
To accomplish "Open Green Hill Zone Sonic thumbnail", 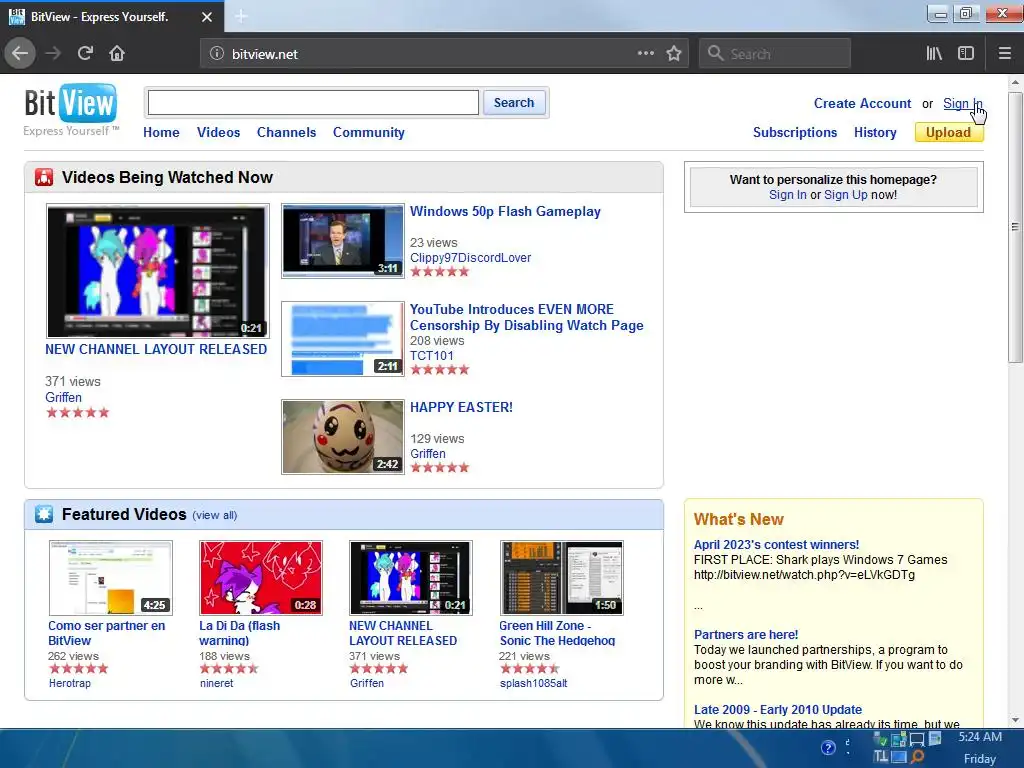I will tap(561, 577).
